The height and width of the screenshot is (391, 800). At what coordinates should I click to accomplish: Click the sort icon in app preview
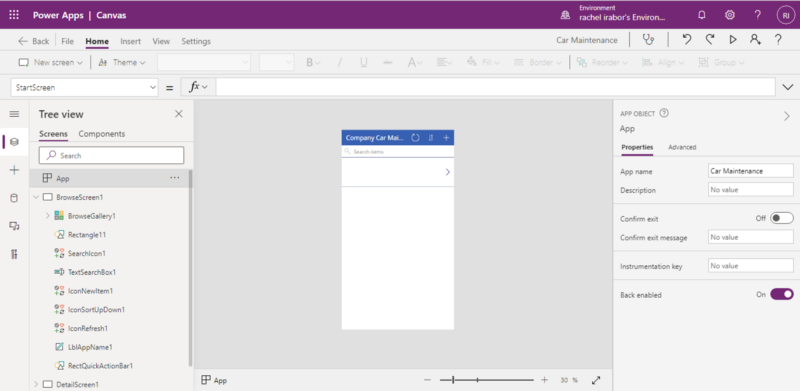(x=431, y=137)
